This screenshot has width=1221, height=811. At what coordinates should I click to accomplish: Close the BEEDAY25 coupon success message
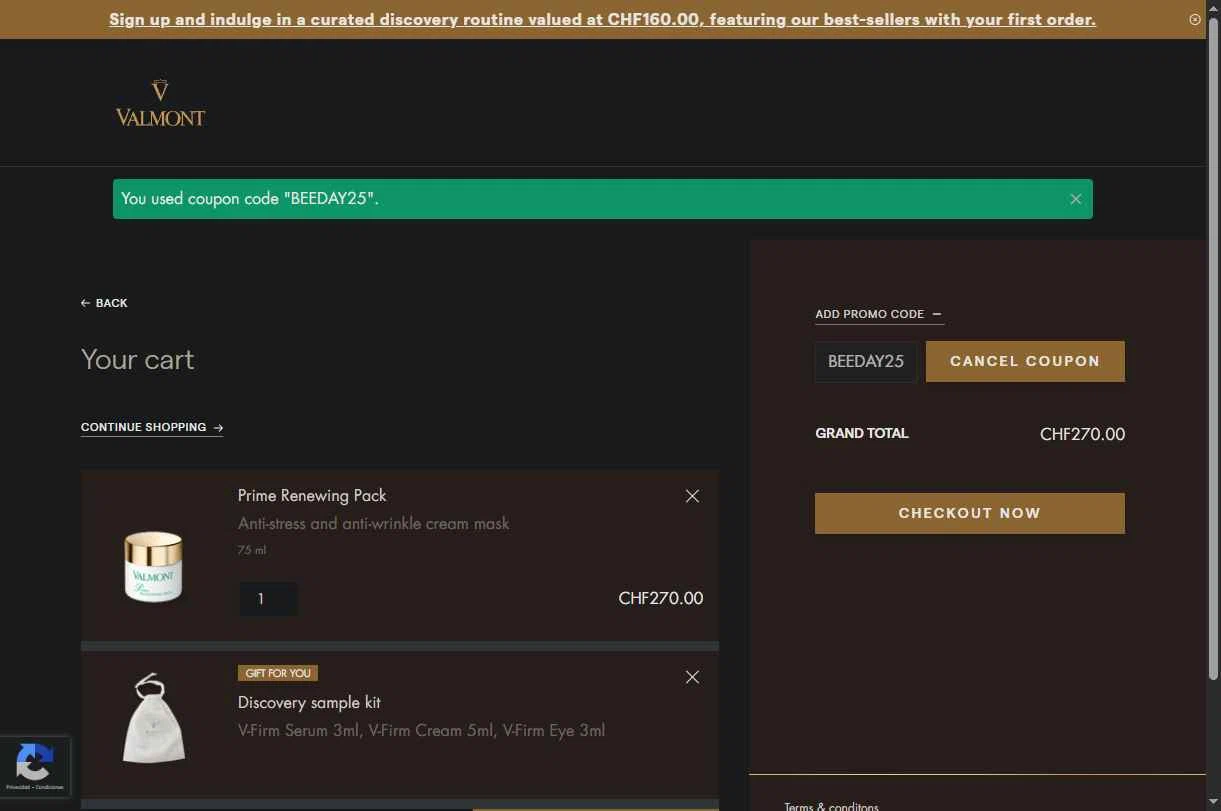point(1075,199)
